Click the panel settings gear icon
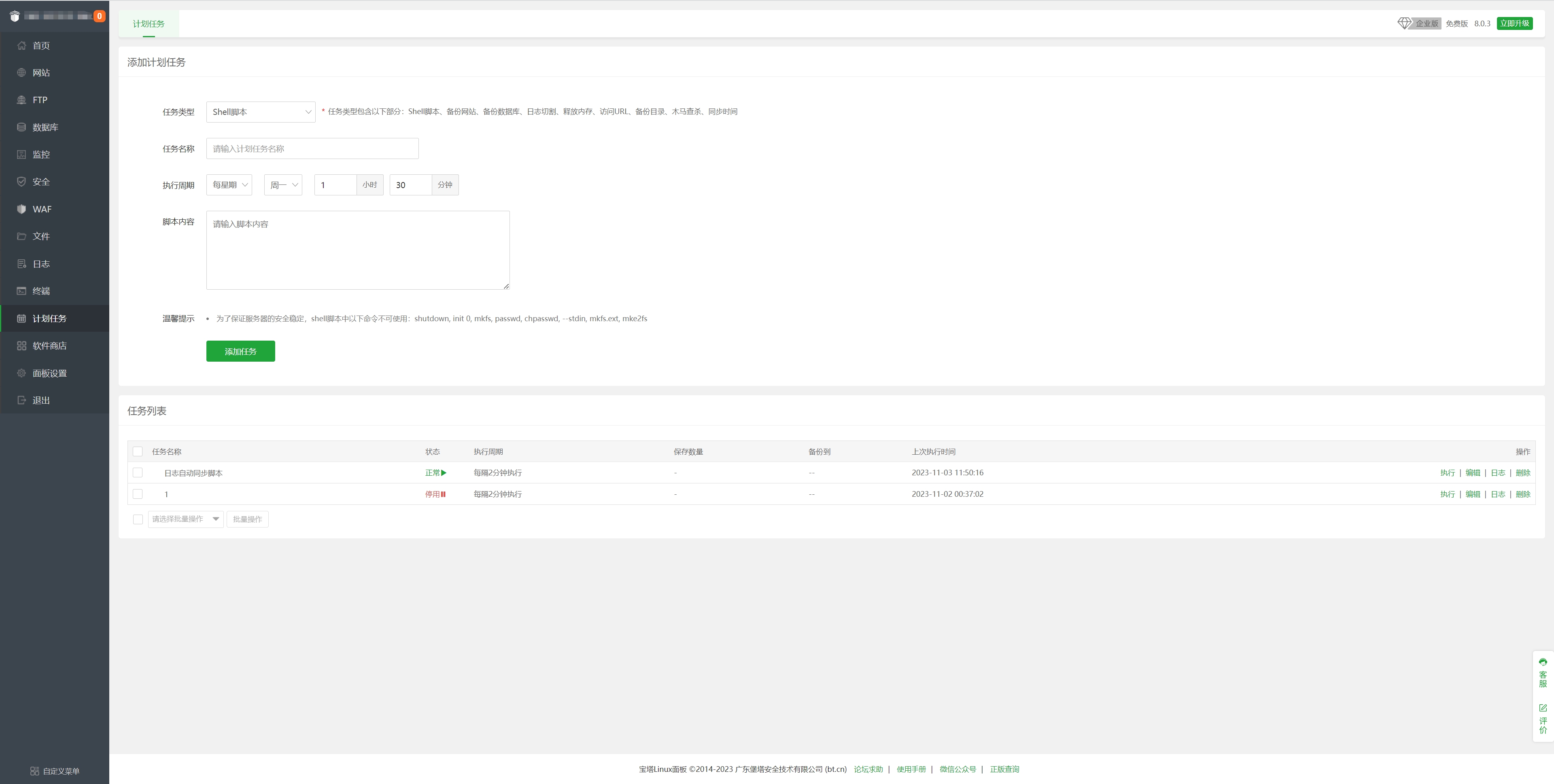The width and height of the screenshot is (1554, 784). (22, 373)
